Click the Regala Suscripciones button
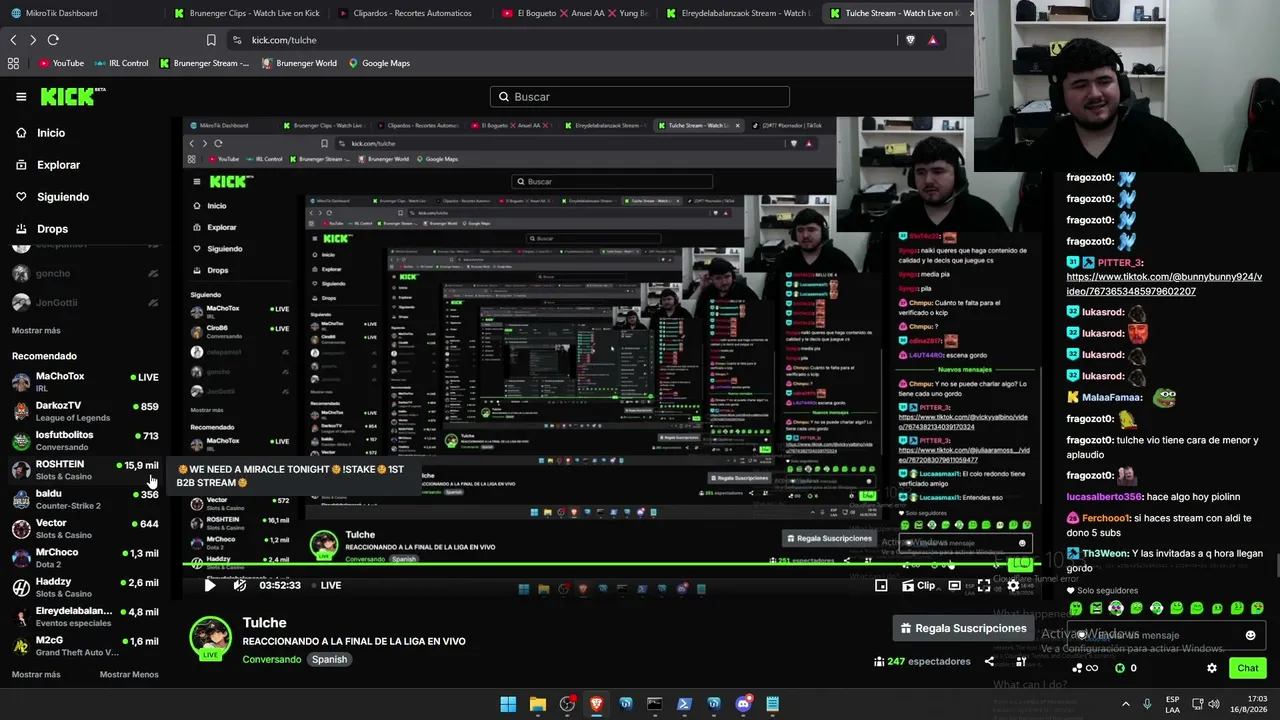The width and height of the screenshot is (1280, 720). click(x=963, y=628)
